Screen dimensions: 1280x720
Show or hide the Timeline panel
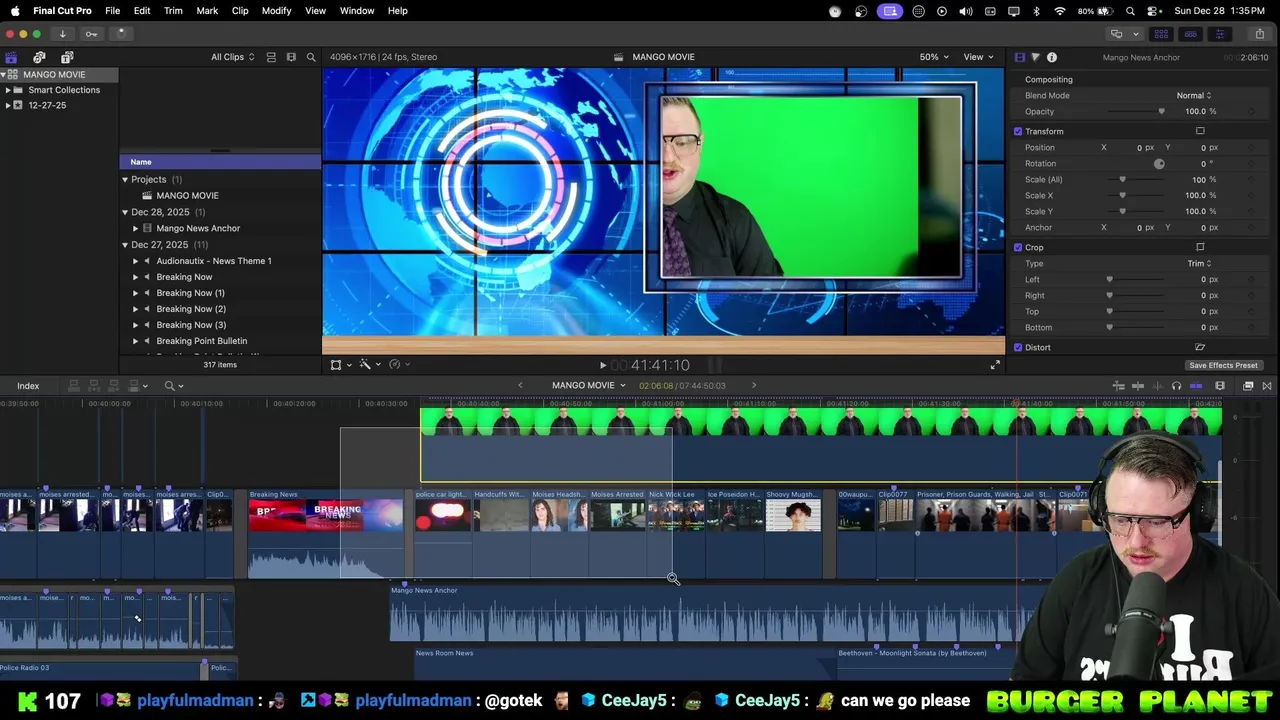coord(1190,33)
